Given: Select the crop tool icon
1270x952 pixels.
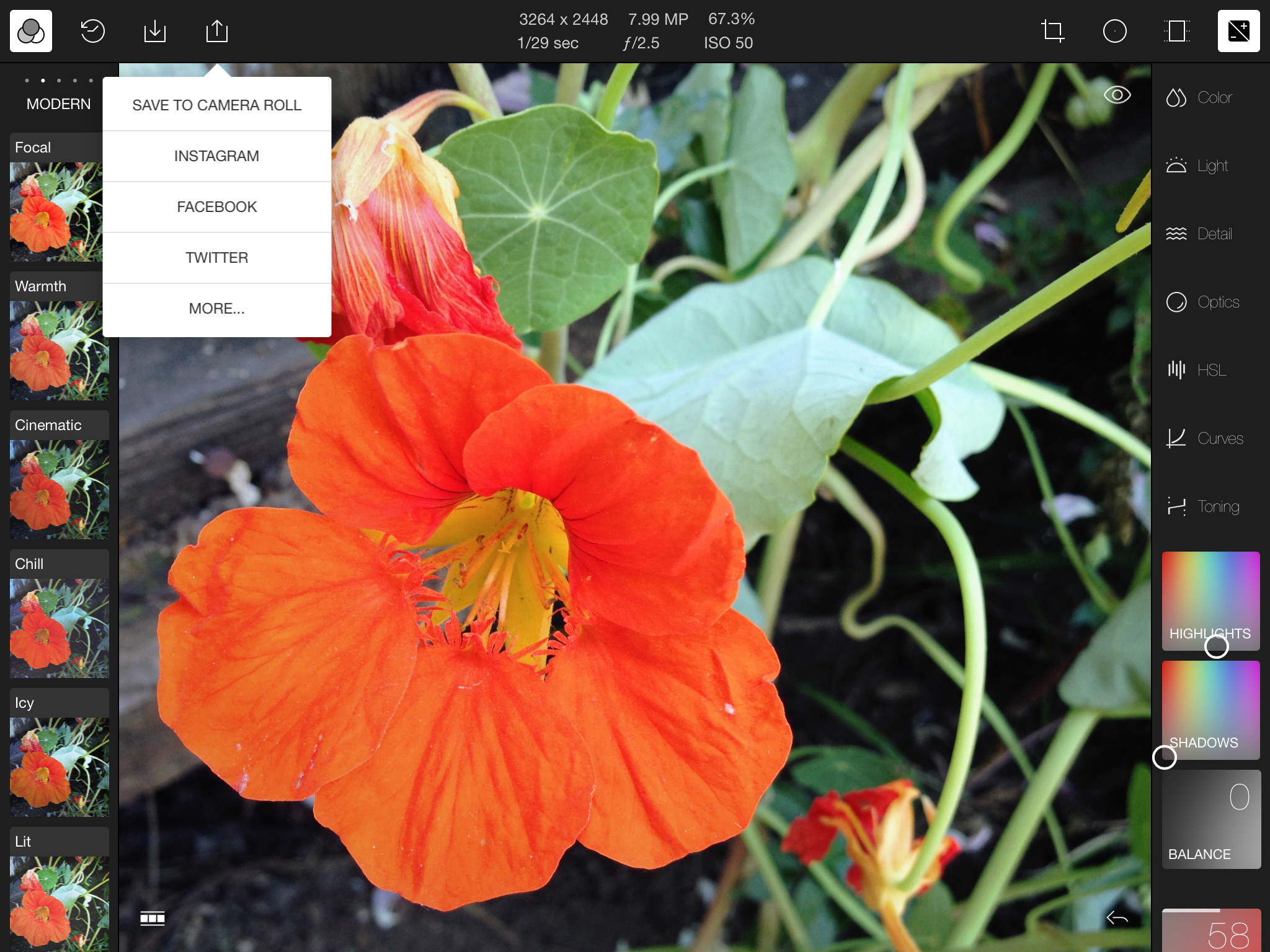Looking at the screenshot, I should click(1053, 31).
